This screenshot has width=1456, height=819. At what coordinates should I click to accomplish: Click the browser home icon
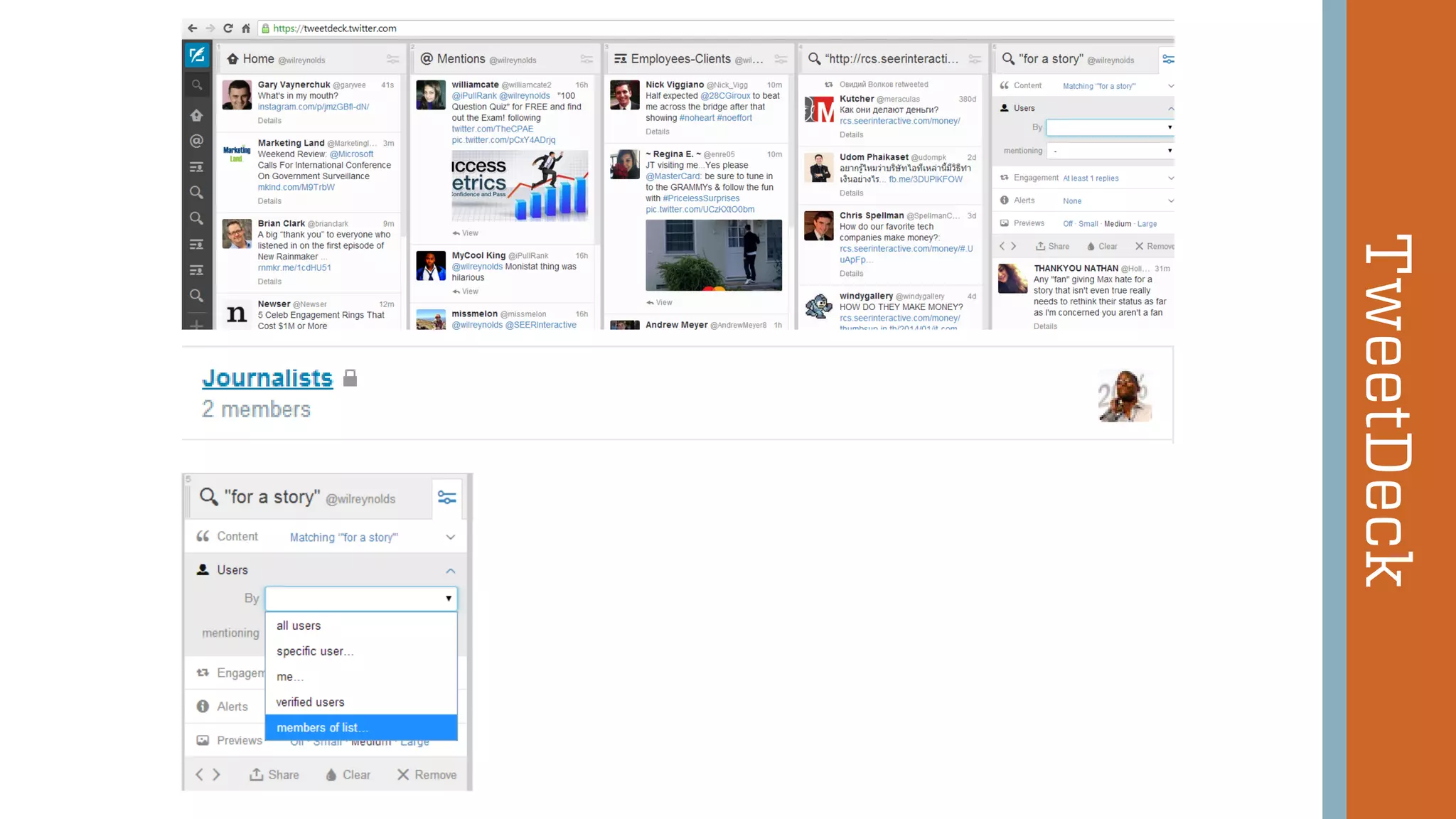point(246,28)
